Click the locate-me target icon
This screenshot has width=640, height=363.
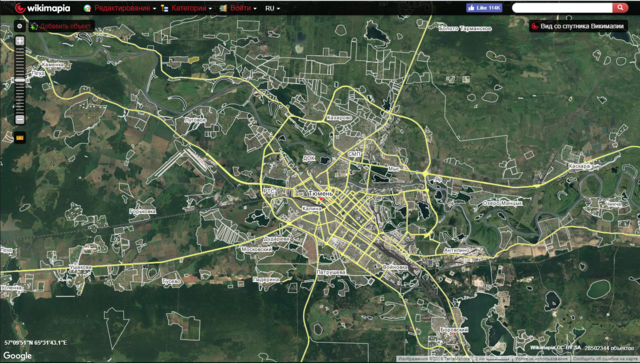click(x=20, y=26)
